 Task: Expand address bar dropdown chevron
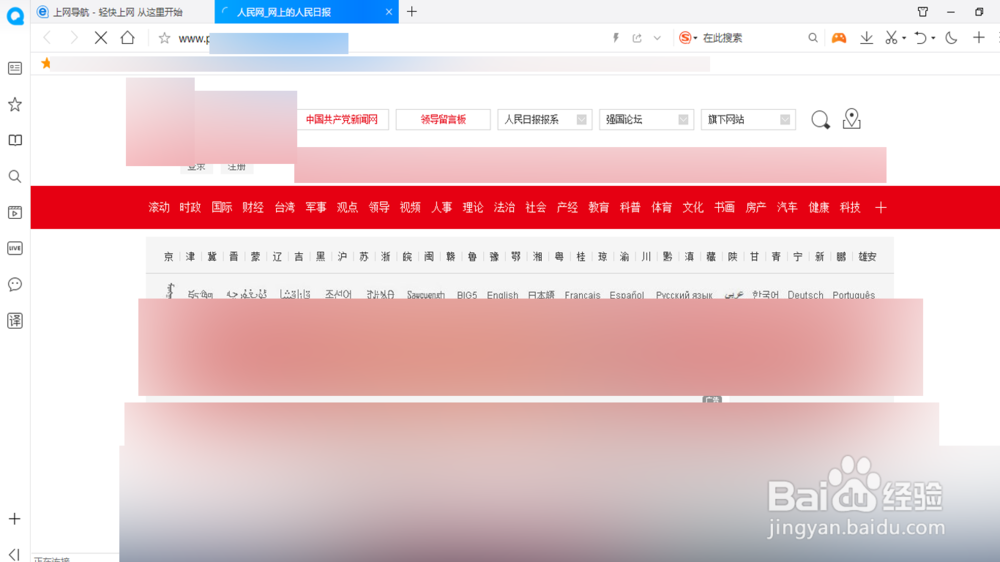pyautogui.click(x=657, y=38)
